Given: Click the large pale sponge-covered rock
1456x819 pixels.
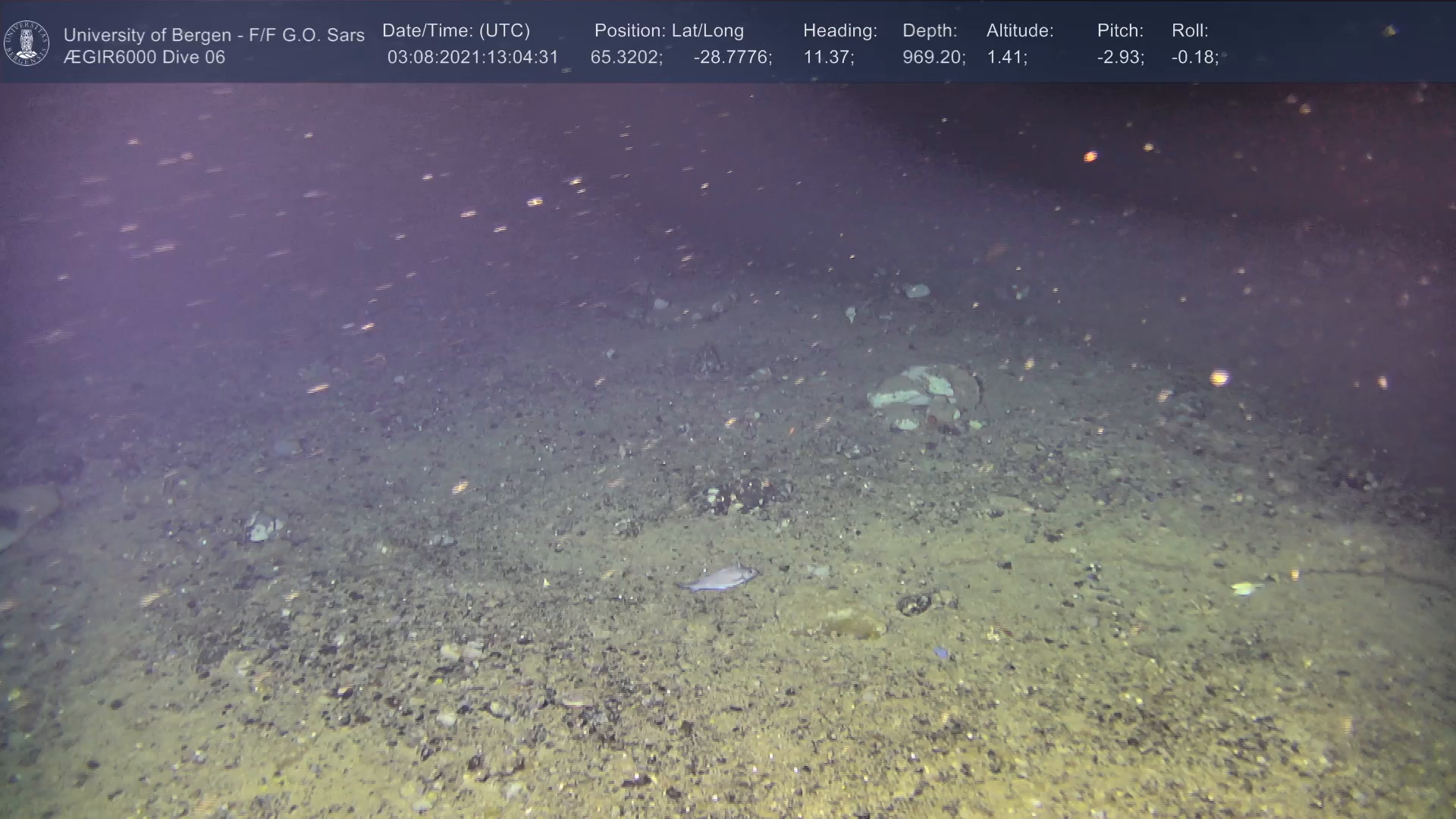Looking at the screenshot, I should [x=924, y=394].
